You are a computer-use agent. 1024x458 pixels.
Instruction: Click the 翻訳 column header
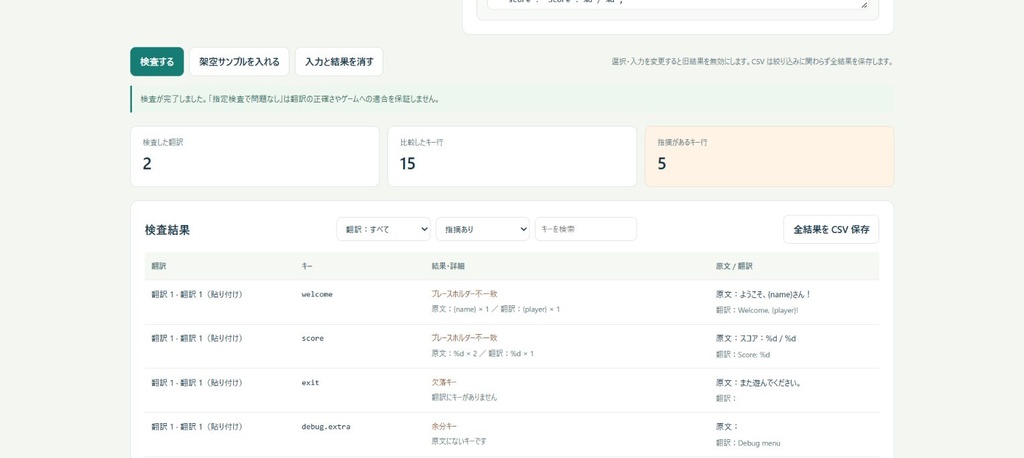coord(159,266)
